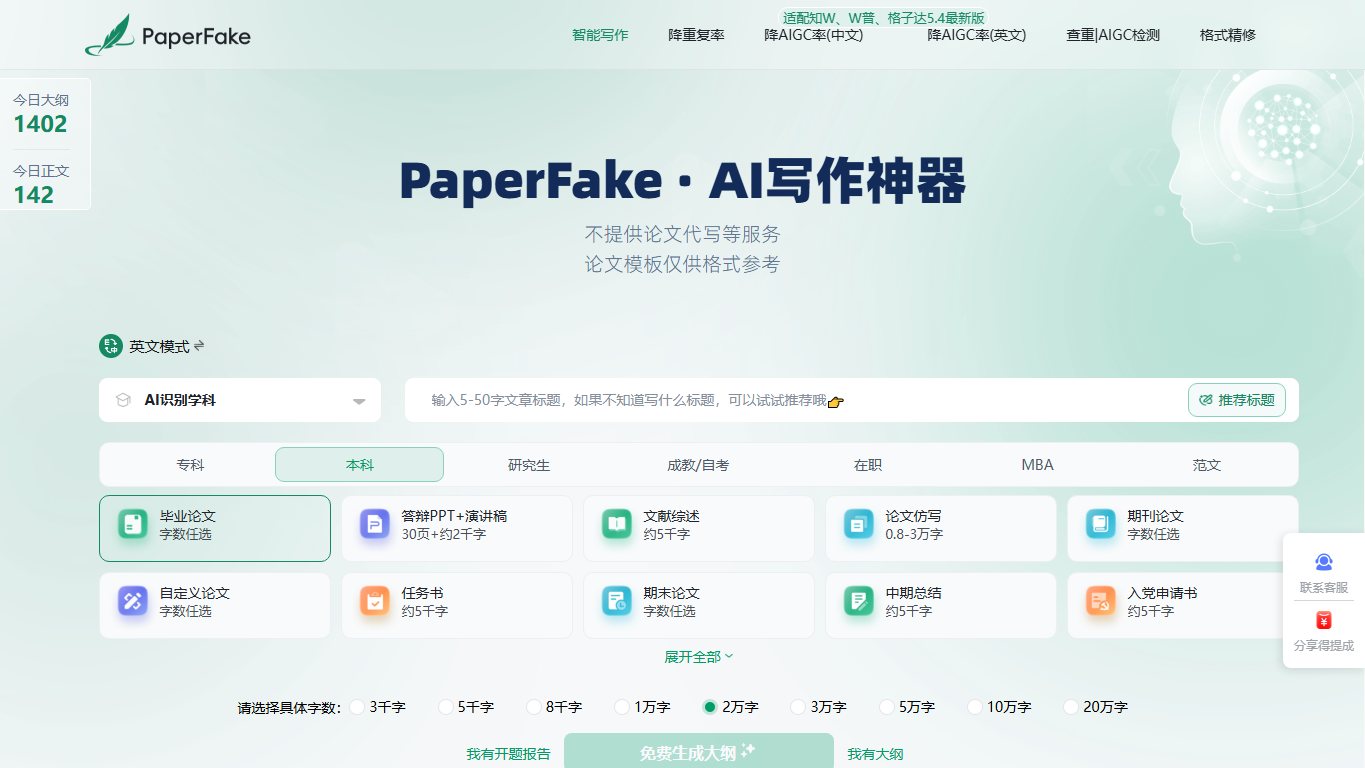Switch to the 成教/自考 tab
1365x768 pixels.
pos(698,465)
